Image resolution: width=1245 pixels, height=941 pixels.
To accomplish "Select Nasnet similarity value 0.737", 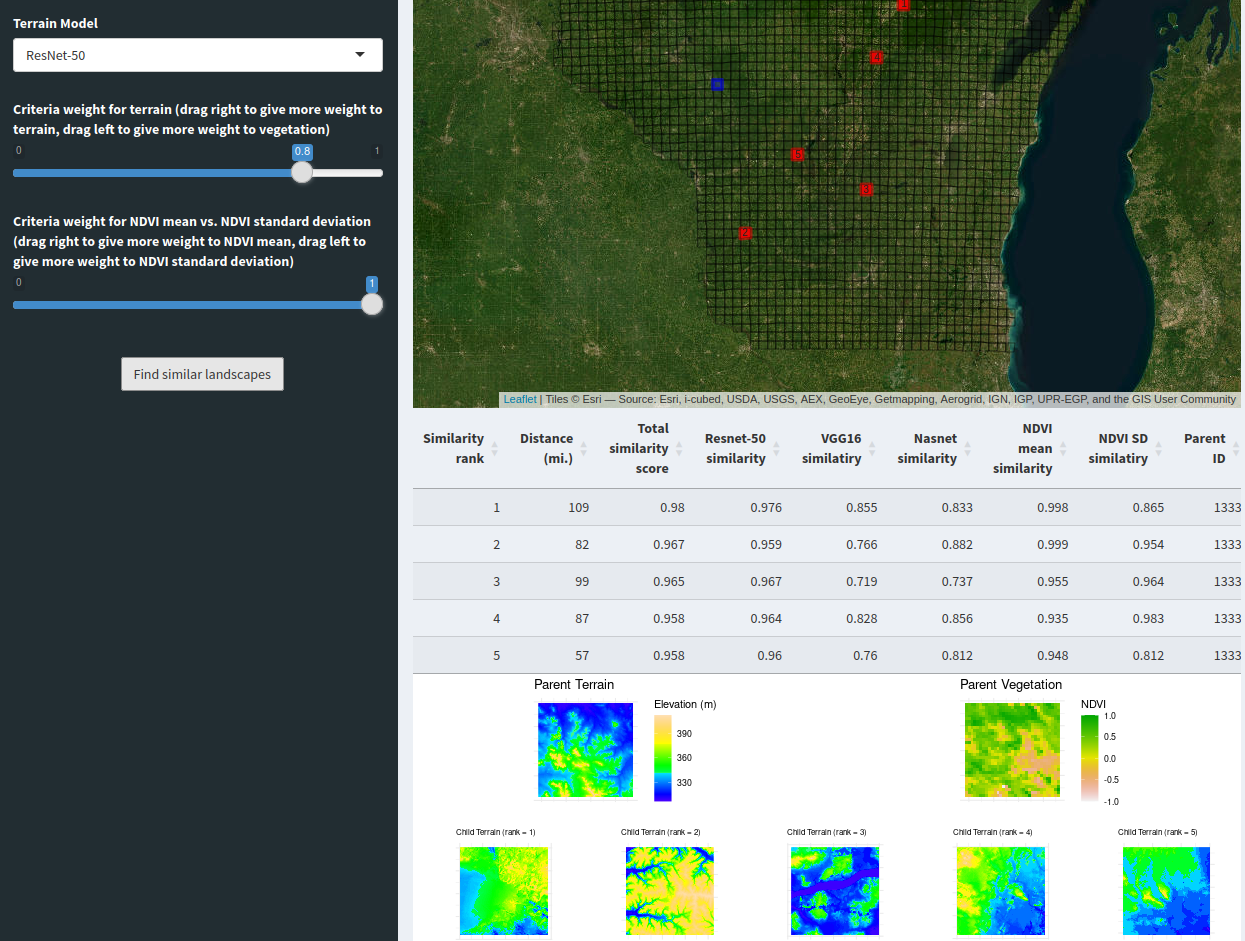I will tap(957, 581).
